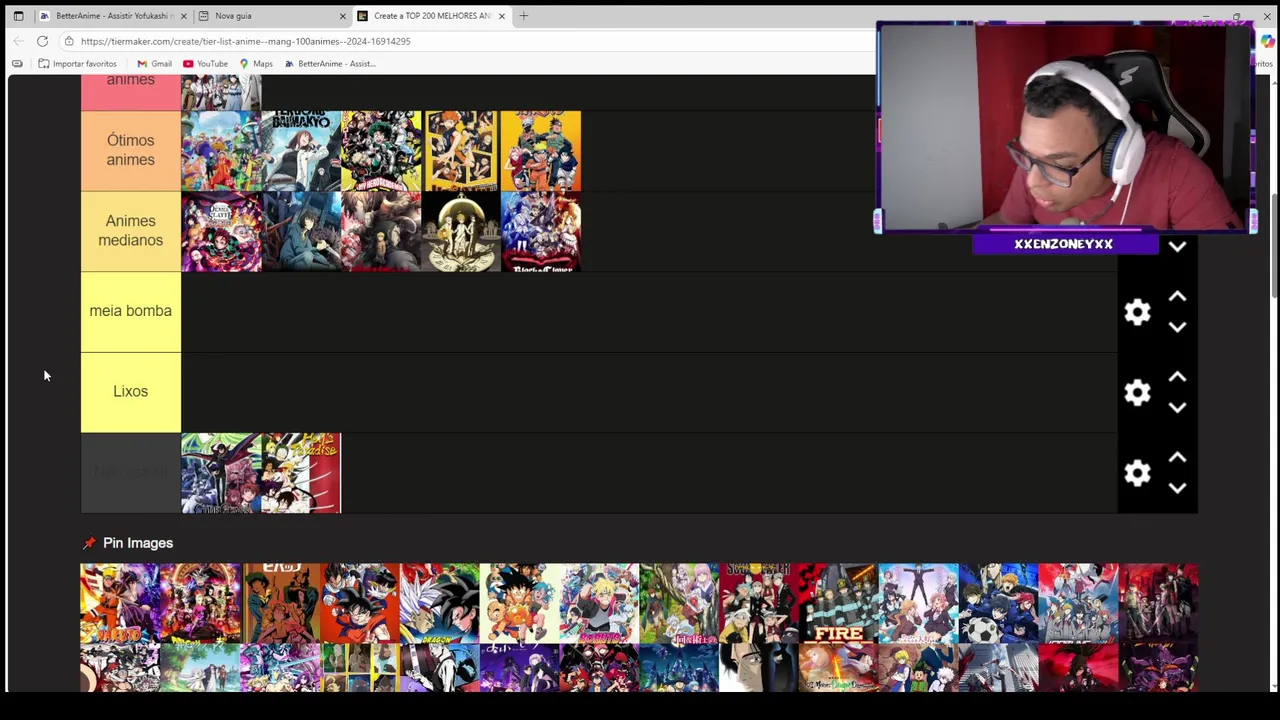The width and height of the screenshot is (1280, 720).
Task: Click the Ótimos animes tier label
Action: click(131, 151)
